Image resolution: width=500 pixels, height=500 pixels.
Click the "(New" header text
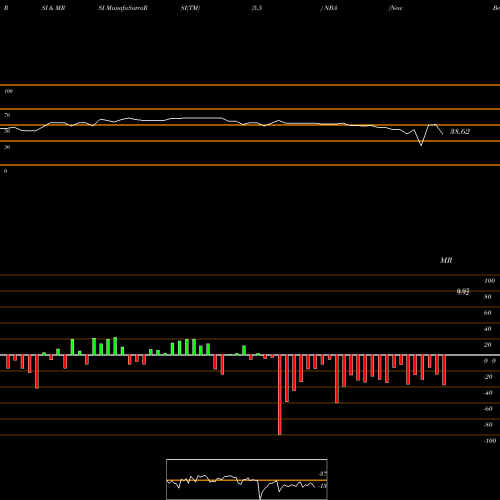tap(396, 8)
